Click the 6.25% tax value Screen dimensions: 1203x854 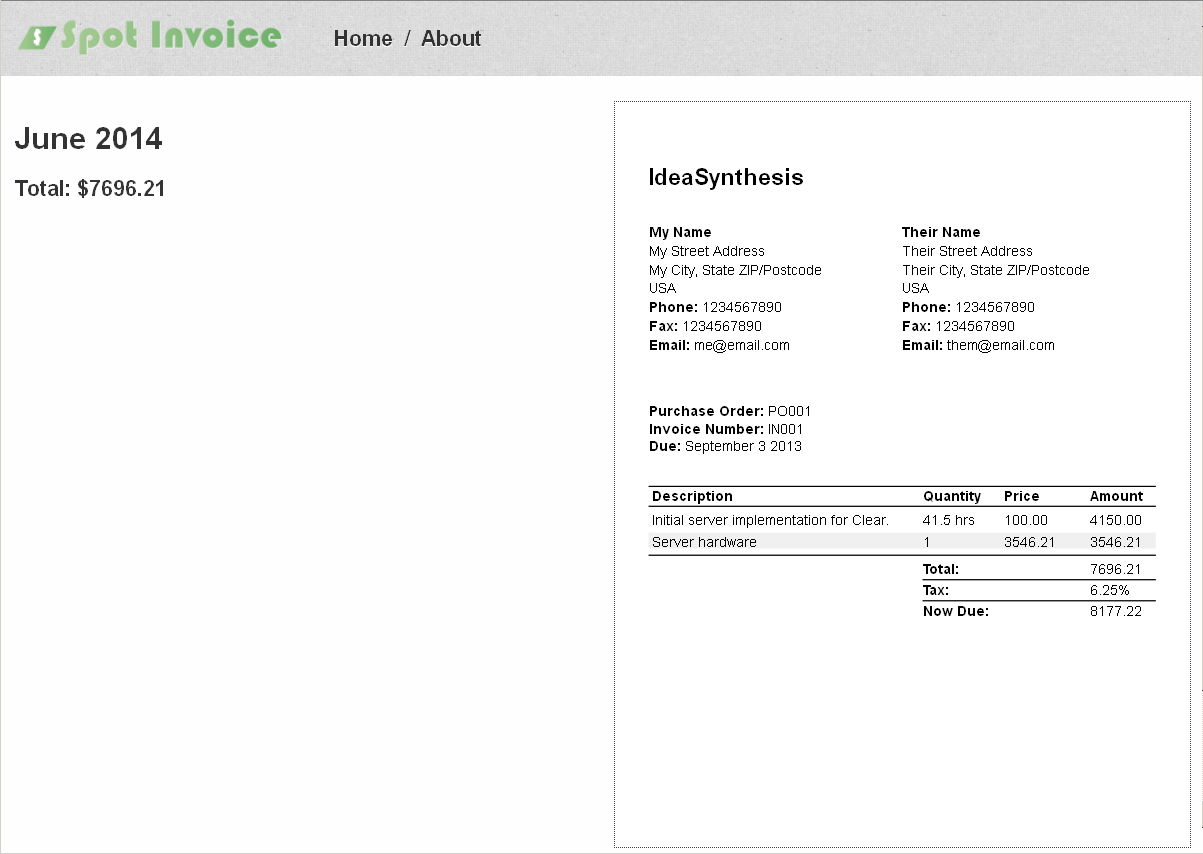1109,590
